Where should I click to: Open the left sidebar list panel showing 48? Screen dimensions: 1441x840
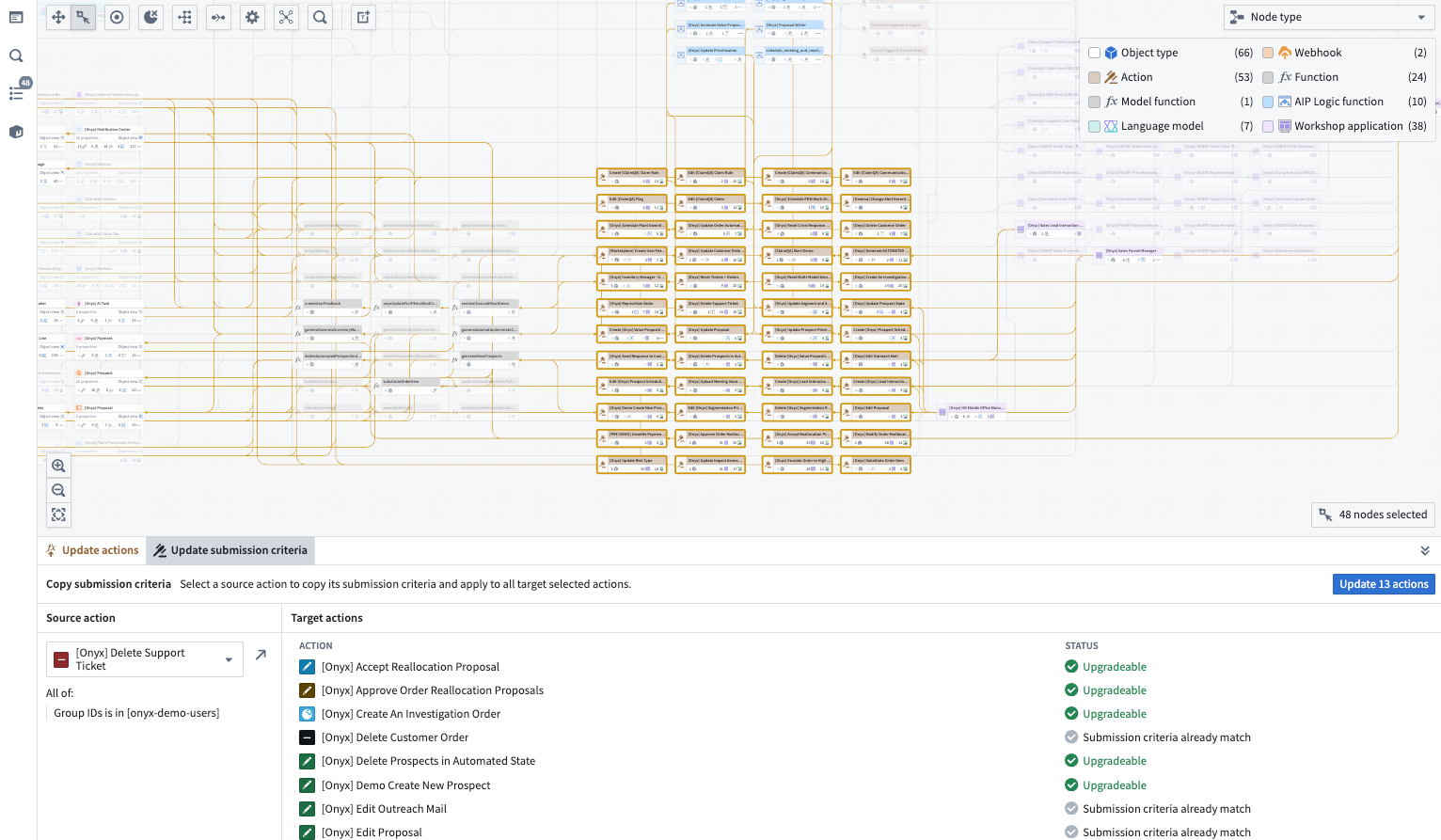(16, 91)
